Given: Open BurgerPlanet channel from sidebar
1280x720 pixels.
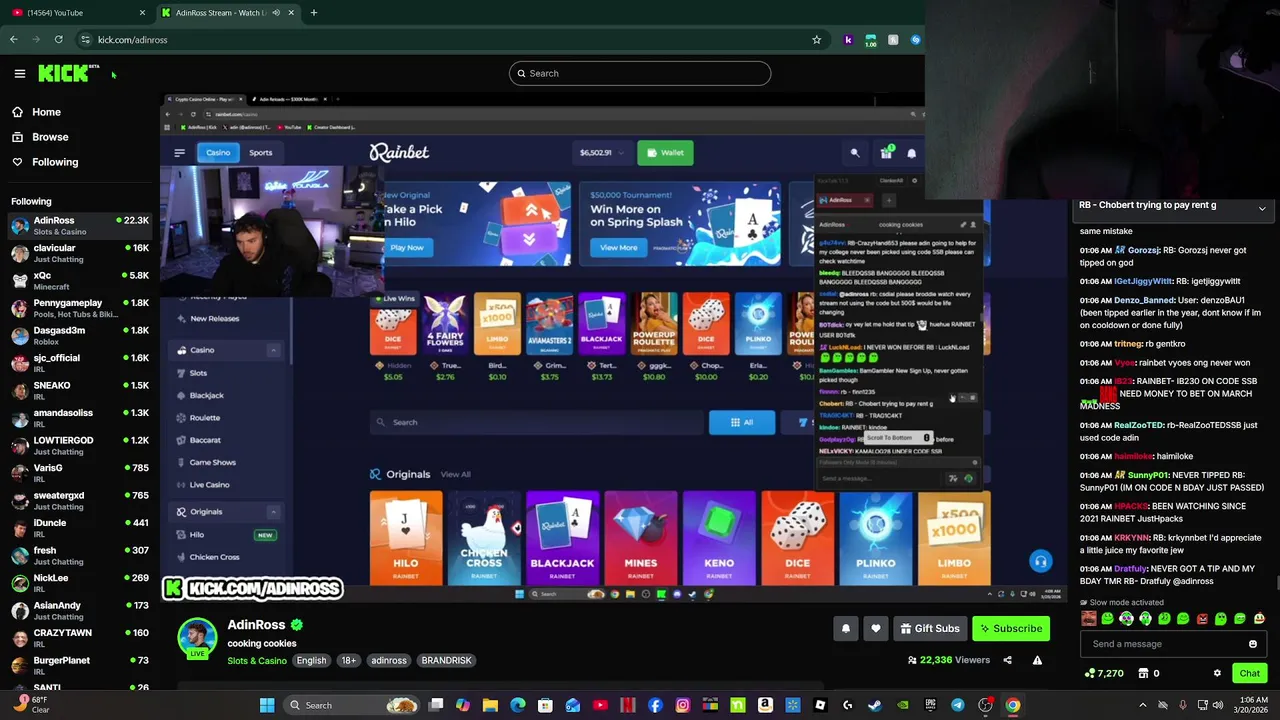Looking at the screenshot, I should [80, 666].
